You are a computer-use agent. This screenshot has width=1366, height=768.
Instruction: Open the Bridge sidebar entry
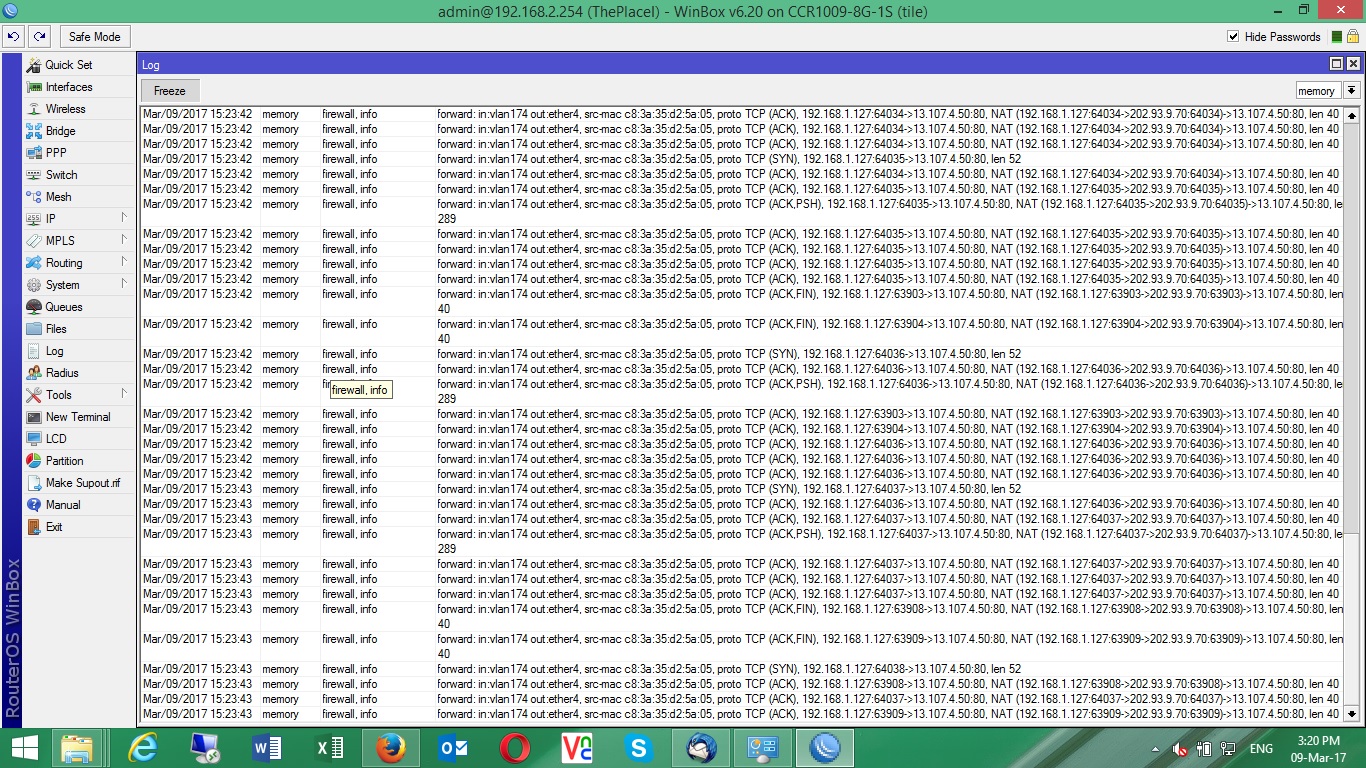coord(78,131)
